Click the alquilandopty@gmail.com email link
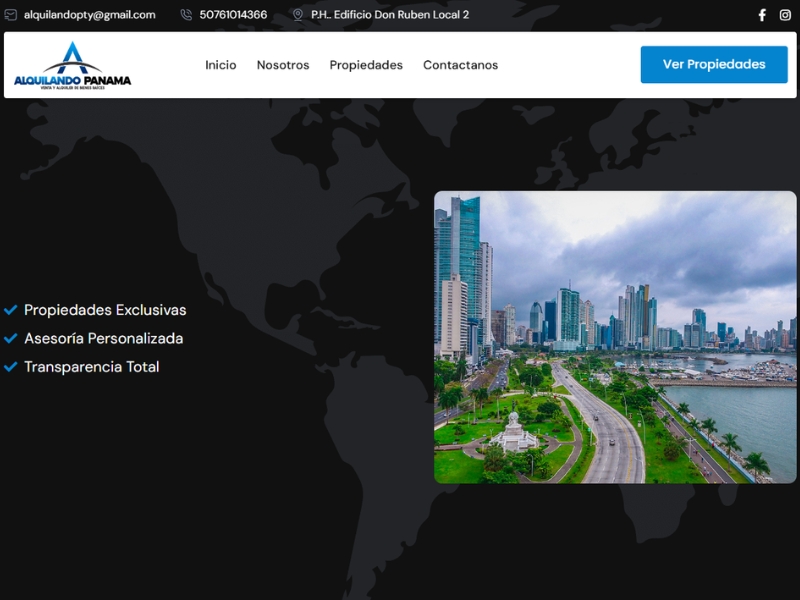 90,15
